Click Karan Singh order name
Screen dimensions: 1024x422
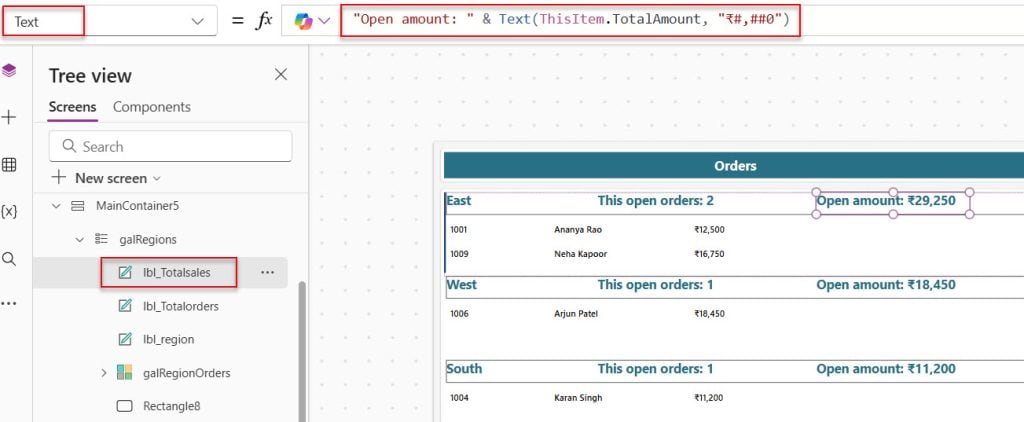[x=578, y=398]
